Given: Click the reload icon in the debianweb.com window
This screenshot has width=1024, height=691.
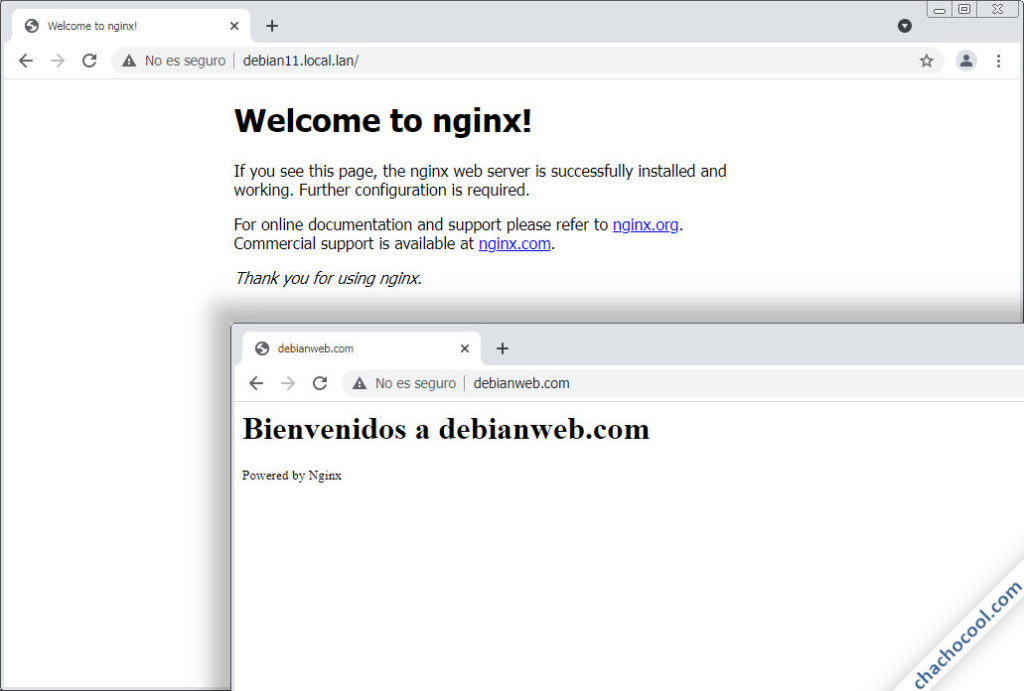Looking at the screenshot, I should click(320, 383).
